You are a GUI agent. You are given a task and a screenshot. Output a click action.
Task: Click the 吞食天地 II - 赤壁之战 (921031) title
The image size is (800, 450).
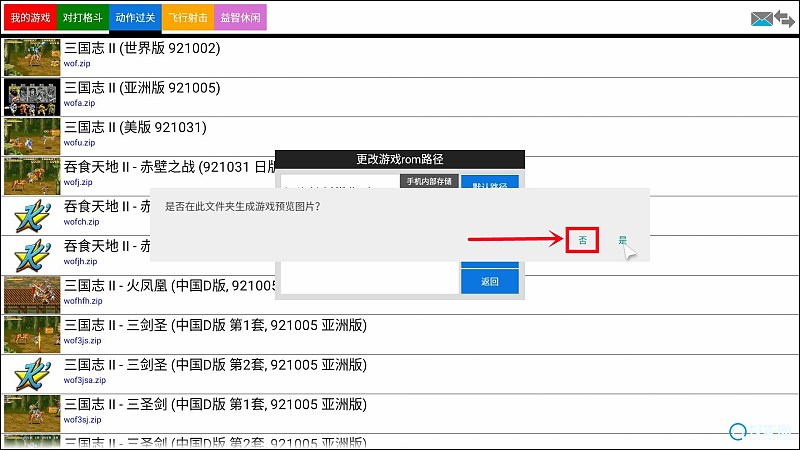(x=169, y=167)
